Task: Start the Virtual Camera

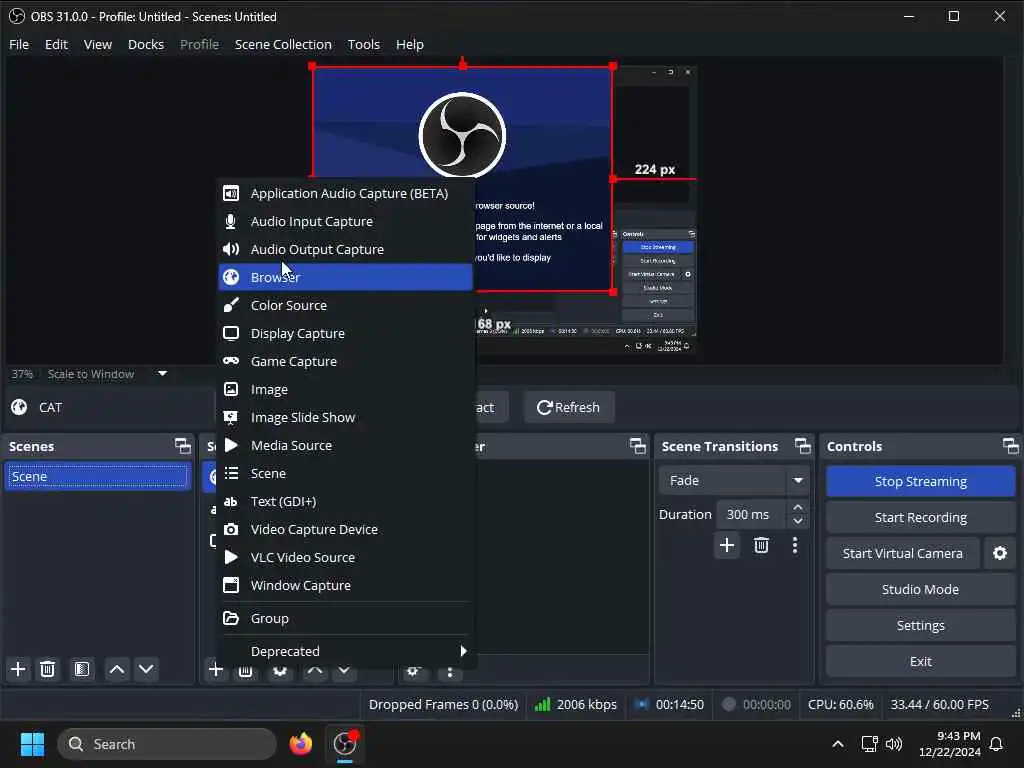Action: (x=903, y=553)
